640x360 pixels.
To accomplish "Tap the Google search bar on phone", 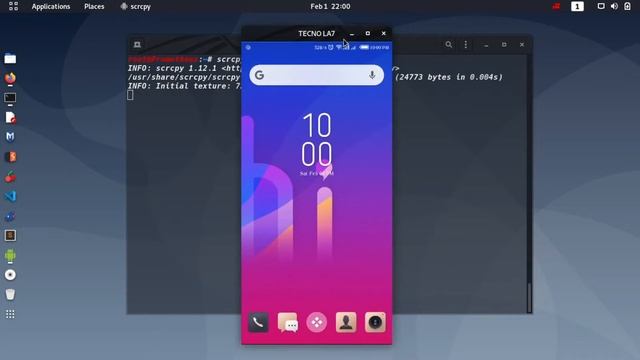I will 316,75.
